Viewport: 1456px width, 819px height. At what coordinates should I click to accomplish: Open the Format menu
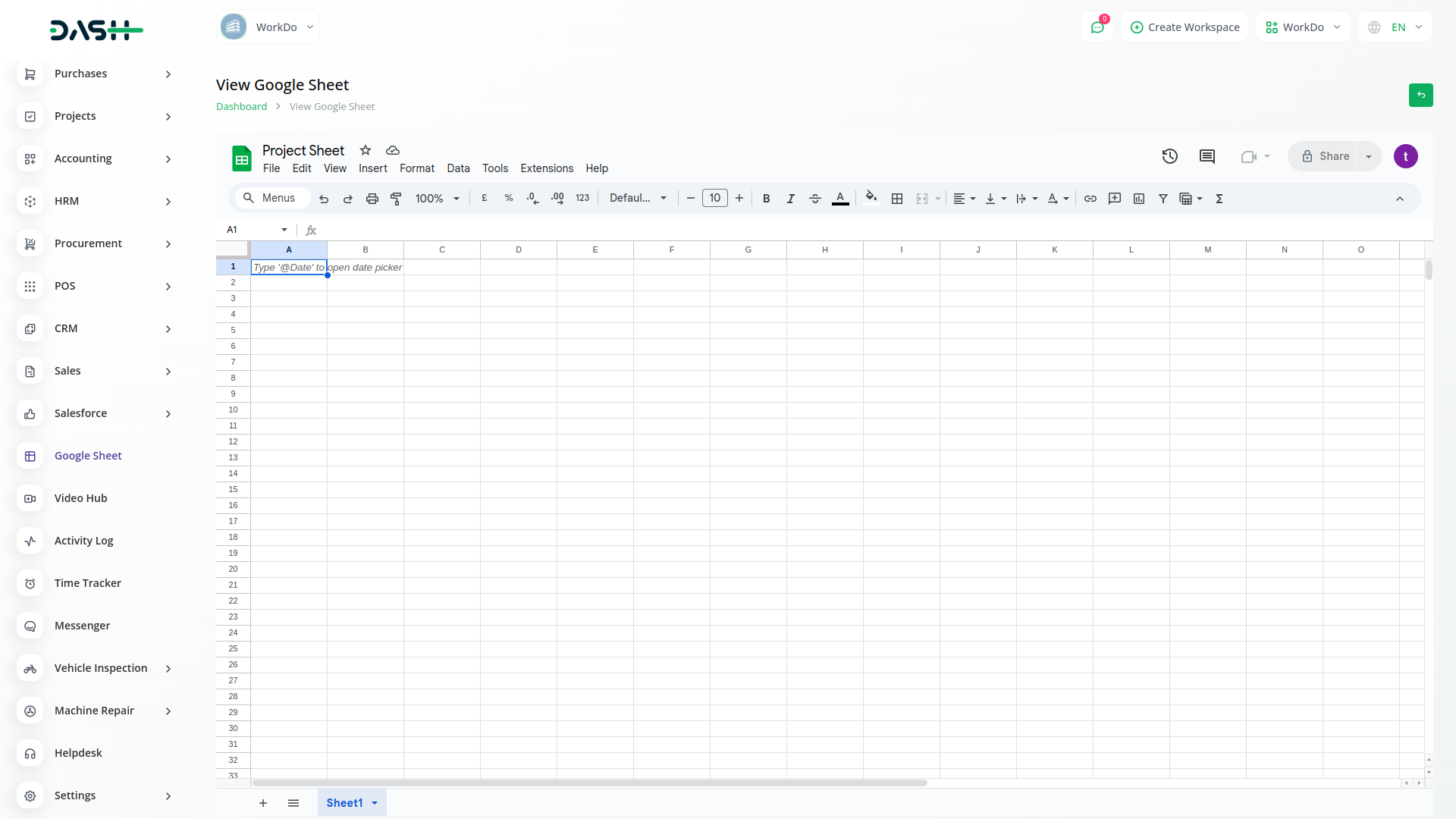pyautogui.click(x=417, y=168)
